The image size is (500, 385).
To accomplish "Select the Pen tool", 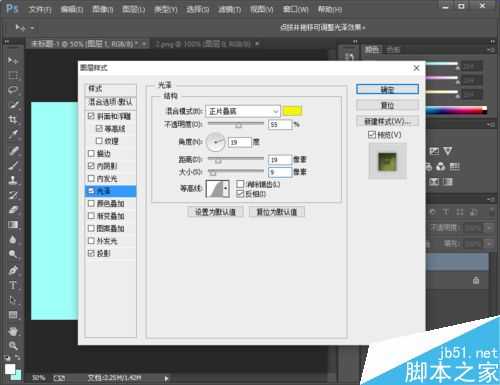I will pyautogui.click(x=13, y=270).
